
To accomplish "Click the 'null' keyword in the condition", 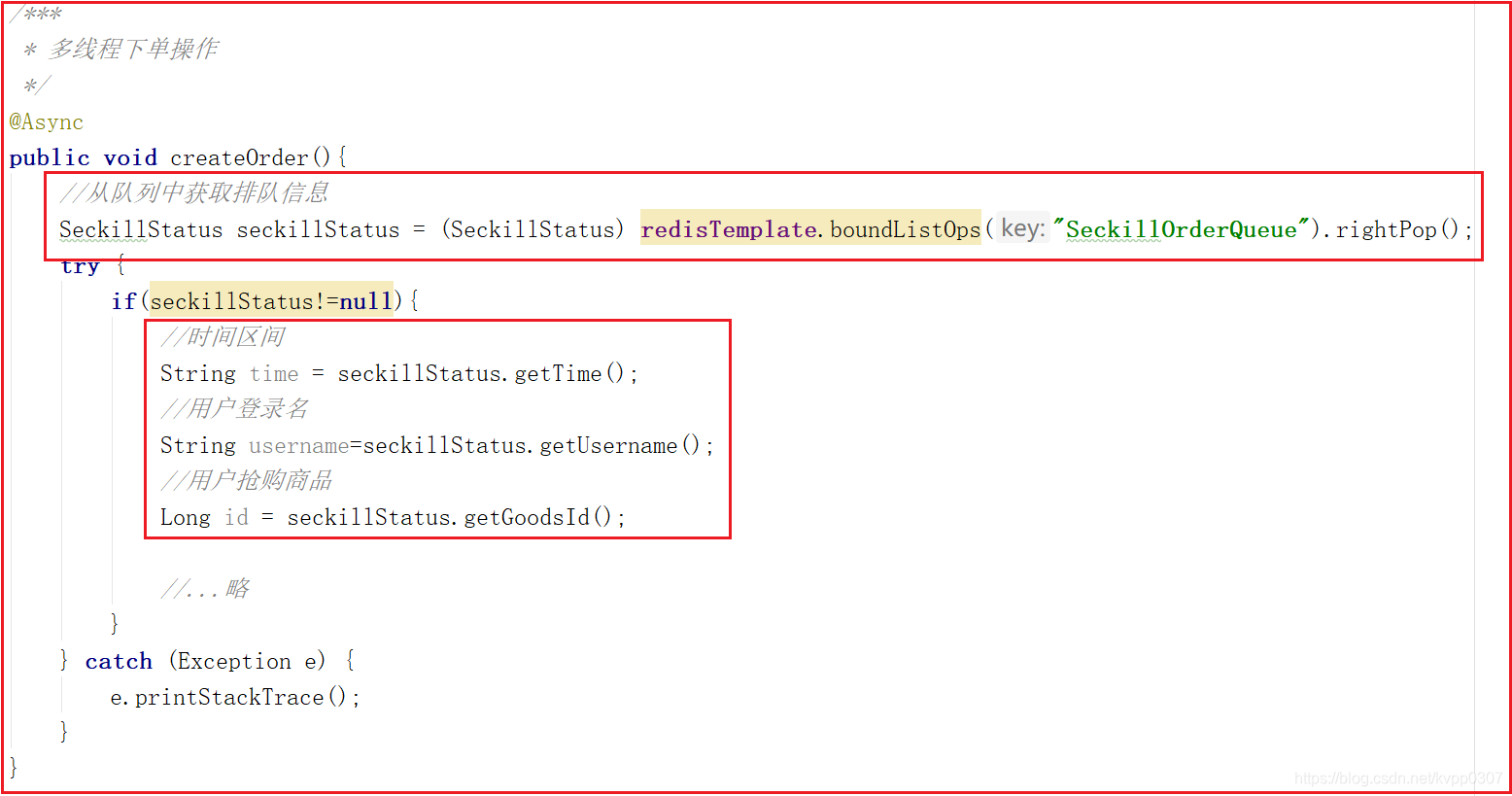I will tap(365, 301).
